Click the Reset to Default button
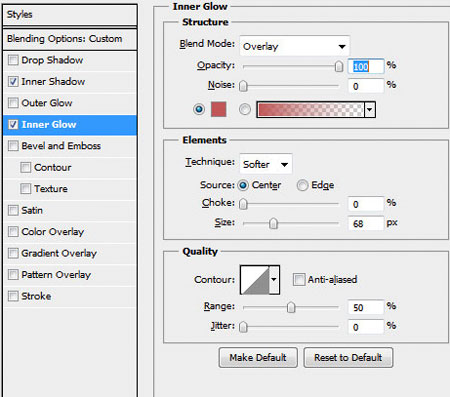 tap(348, 358)
